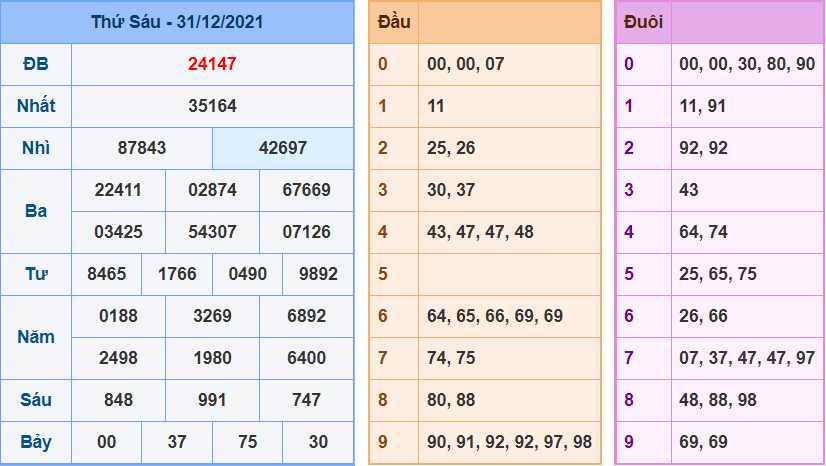Click Đuôi row values 07, 37, 47, 47, 97

[x=746, y=358]
